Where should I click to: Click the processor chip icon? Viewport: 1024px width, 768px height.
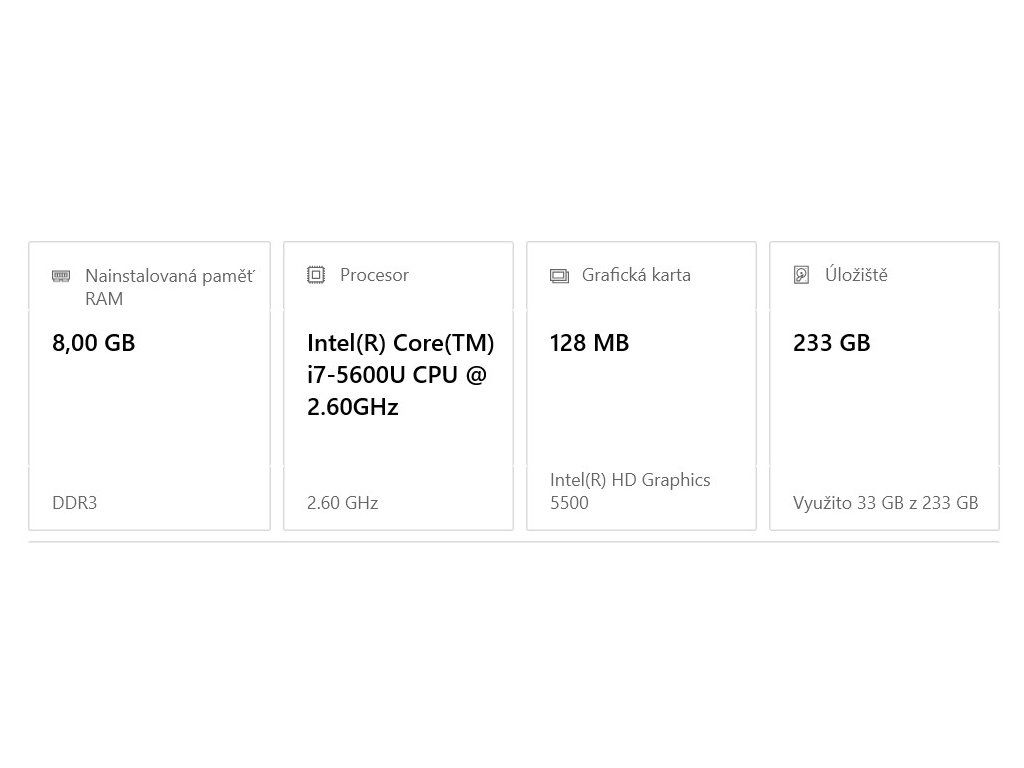pos(316,274)
